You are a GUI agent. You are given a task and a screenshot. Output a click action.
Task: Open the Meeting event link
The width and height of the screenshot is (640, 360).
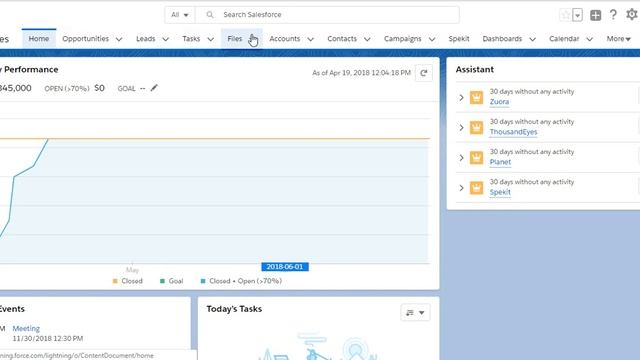point(26,329)
